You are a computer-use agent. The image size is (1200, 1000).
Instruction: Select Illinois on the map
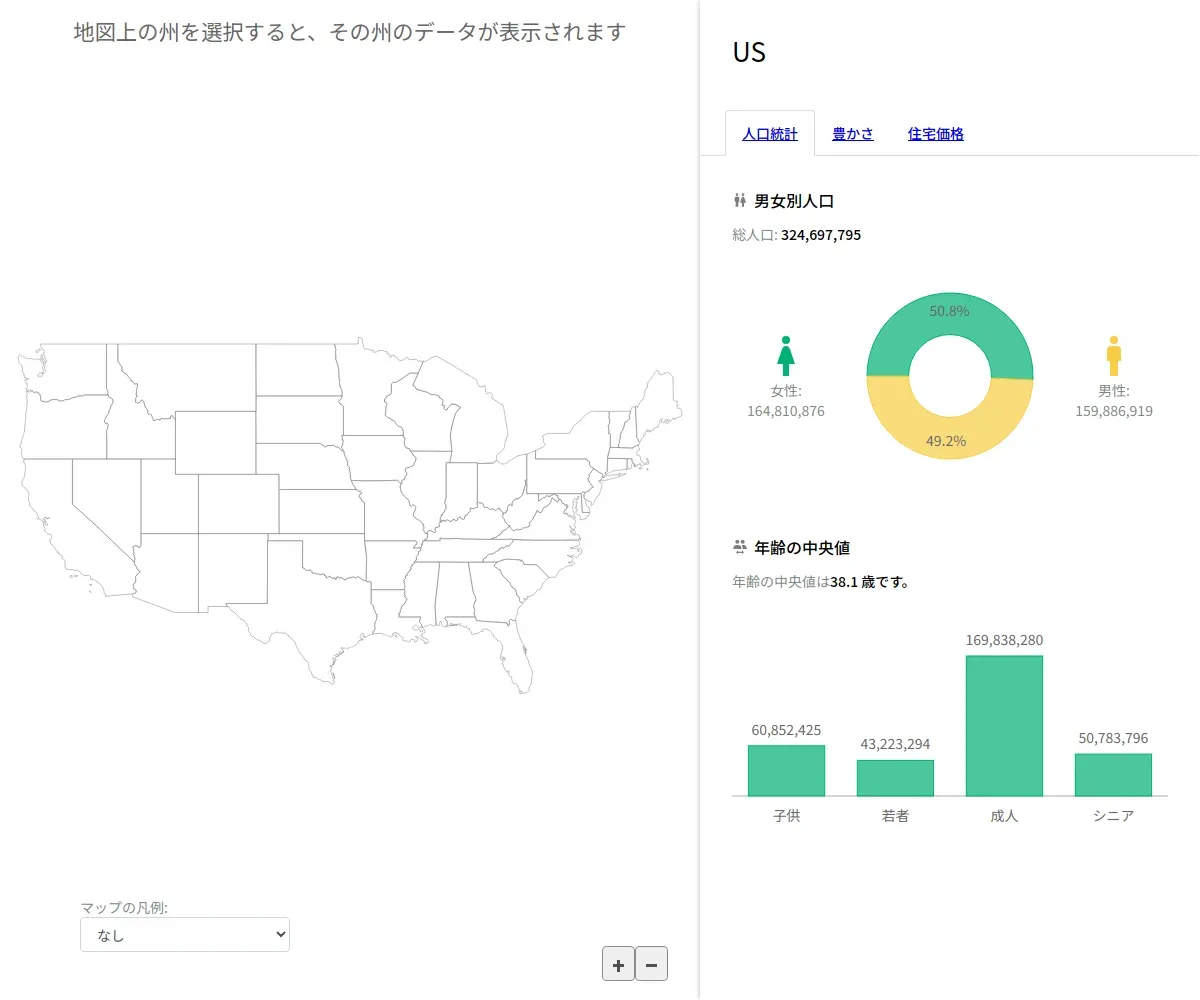(x=427, y=490)
